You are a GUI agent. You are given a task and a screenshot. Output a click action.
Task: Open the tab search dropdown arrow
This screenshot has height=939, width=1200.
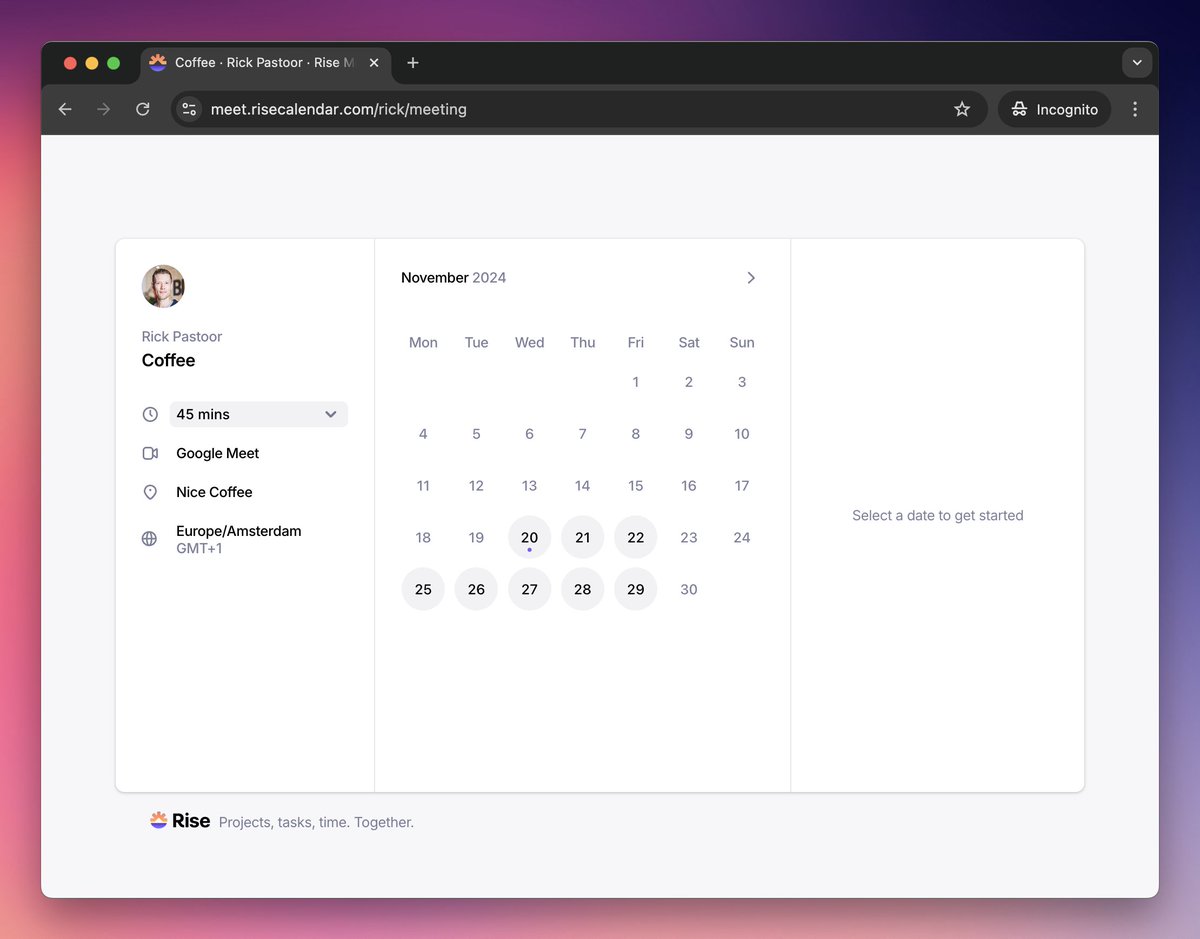[1137, 63]
